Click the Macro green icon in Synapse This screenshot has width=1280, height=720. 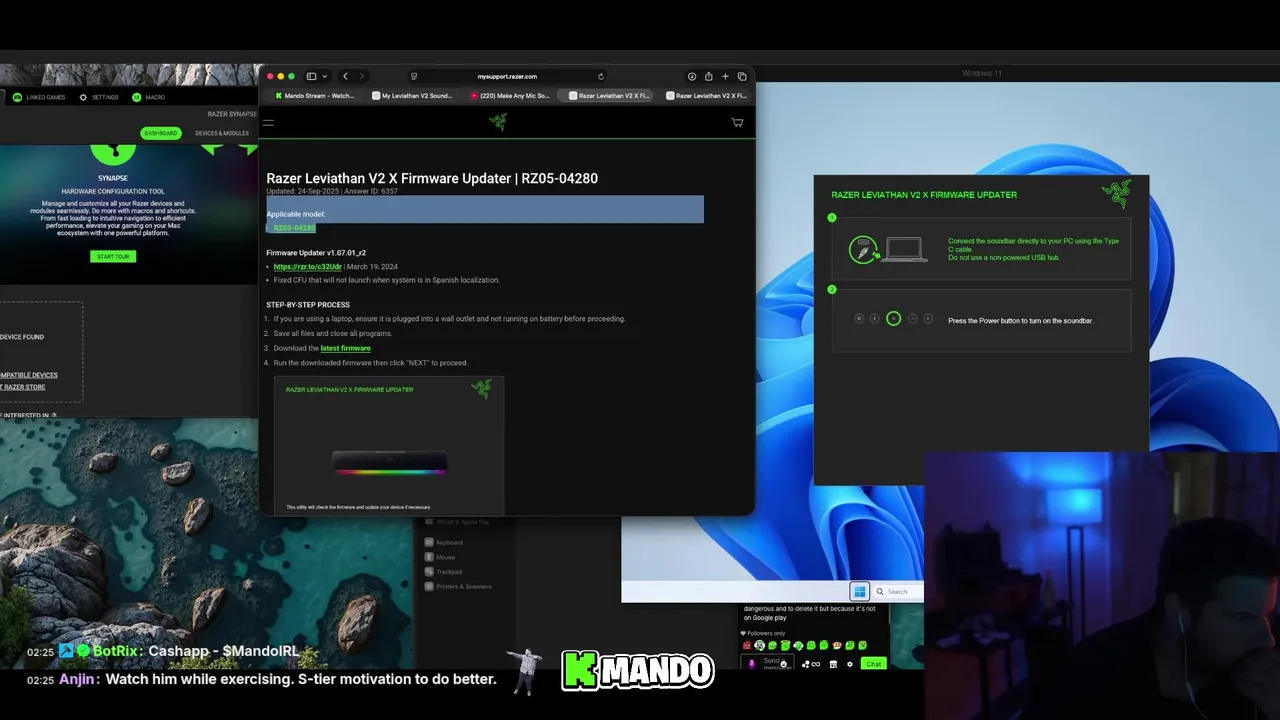click(x=137, y=97)
